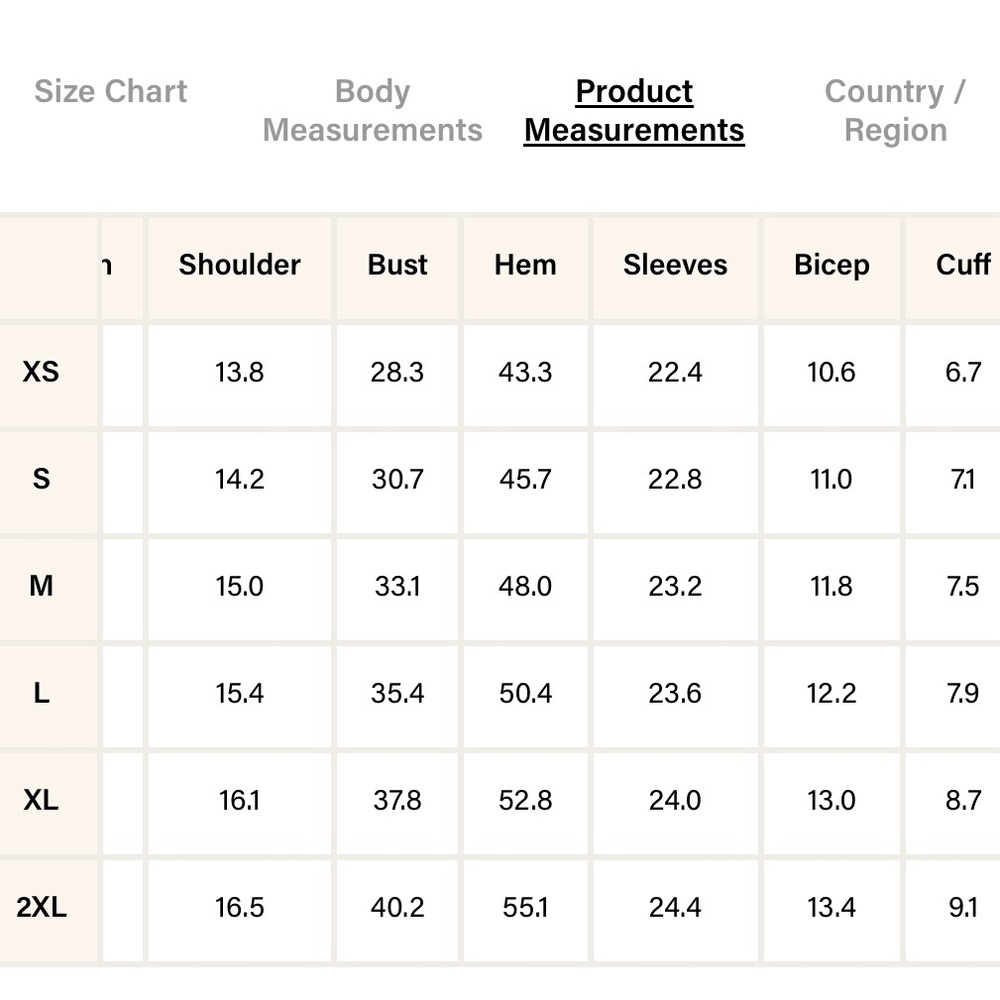Click the 2XL sleeves value 24.4

point(675,908)
